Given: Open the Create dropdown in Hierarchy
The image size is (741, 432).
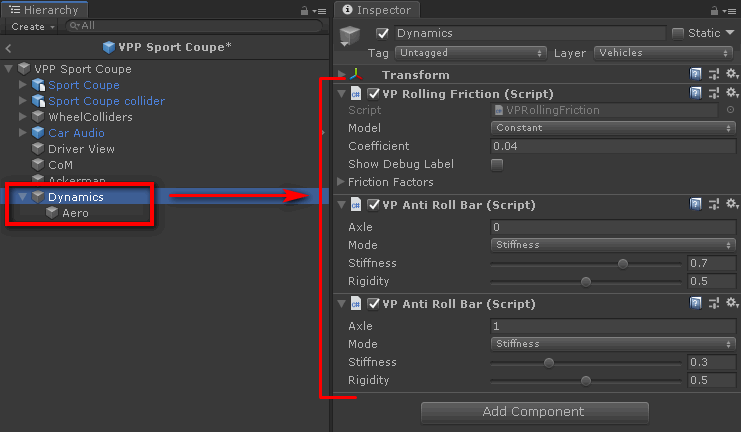Looking at the screenshot, I should (33, 26).
